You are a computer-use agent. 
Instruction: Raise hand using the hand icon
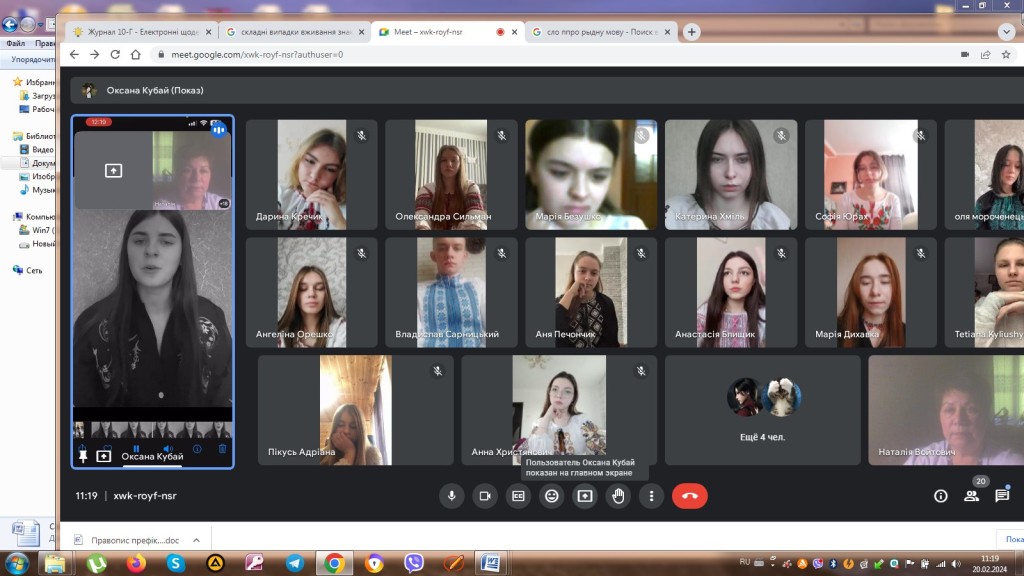coord(618,495)
